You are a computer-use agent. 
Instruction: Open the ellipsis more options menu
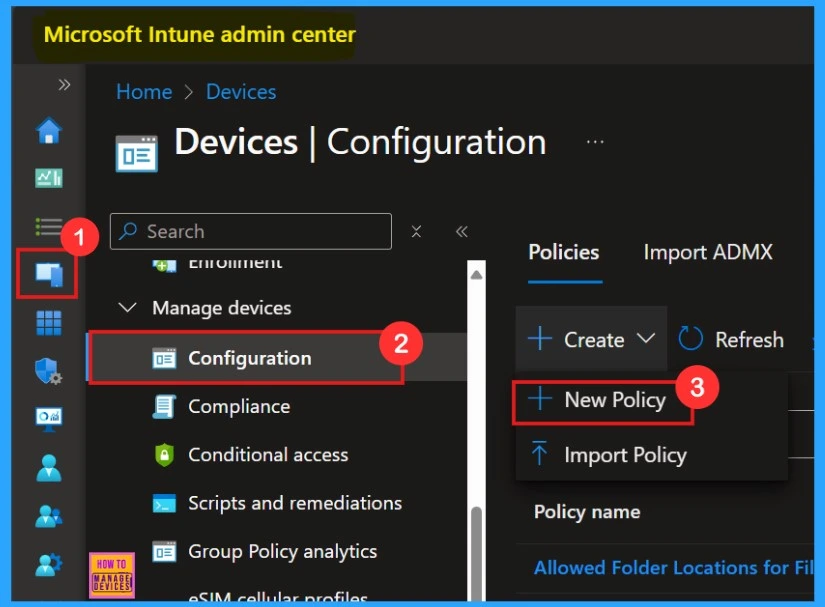pyautogui.click(x=595, y=142)
